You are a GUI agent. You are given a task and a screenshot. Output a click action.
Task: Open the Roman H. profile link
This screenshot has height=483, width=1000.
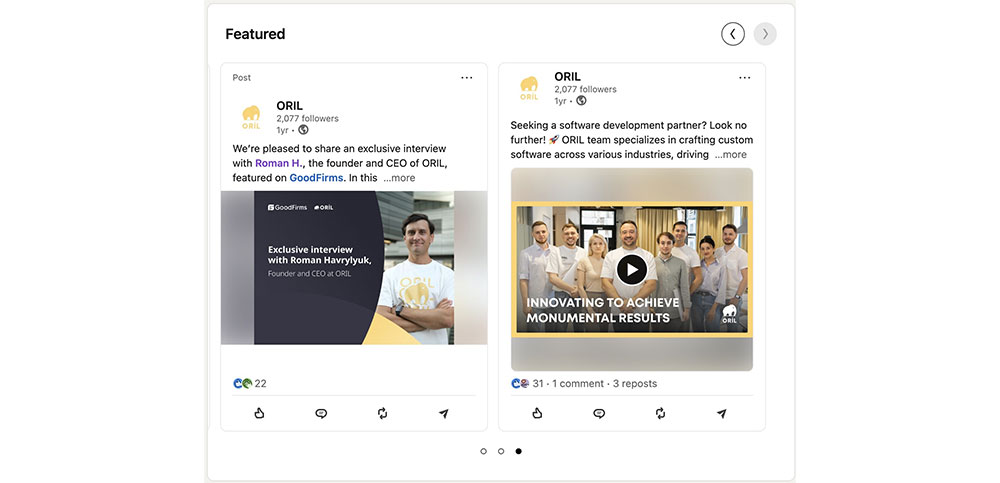click(x=278, y=163)
